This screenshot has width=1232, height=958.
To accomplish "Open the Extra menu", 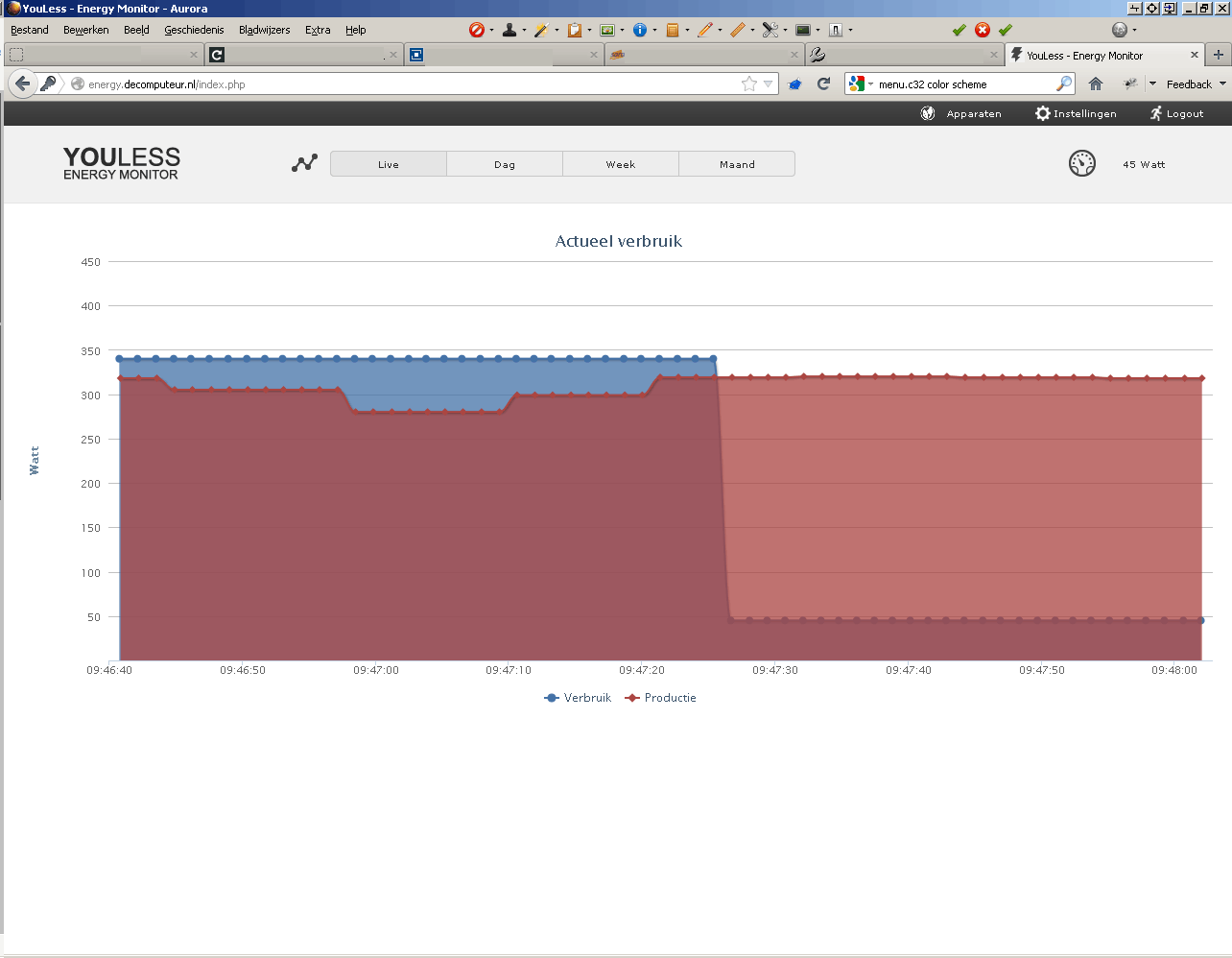I will 318,30.
